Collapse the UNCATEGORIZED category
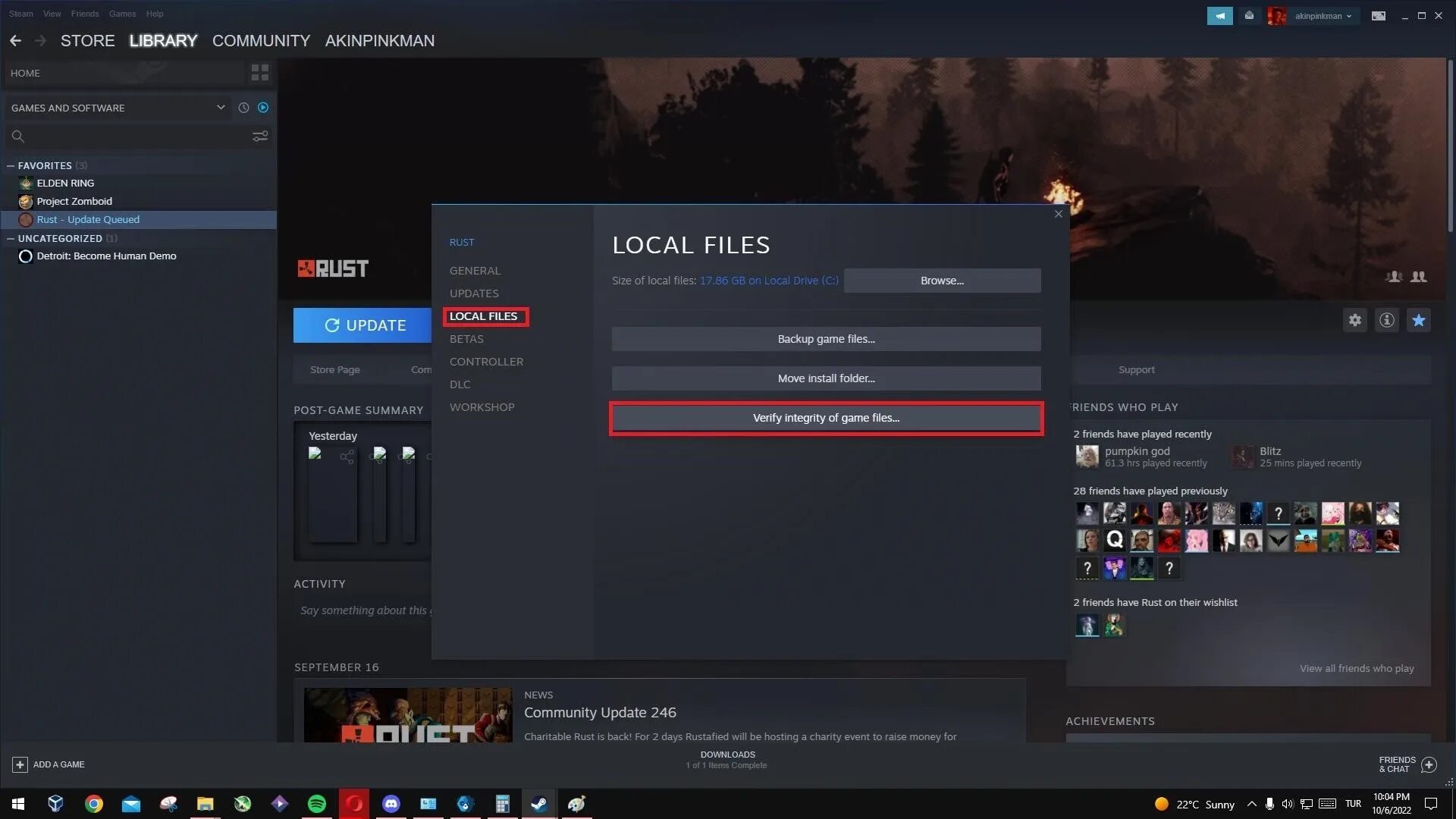This screenshot has width=1456, height=819. pyautogui.click(x=11, y=239)
